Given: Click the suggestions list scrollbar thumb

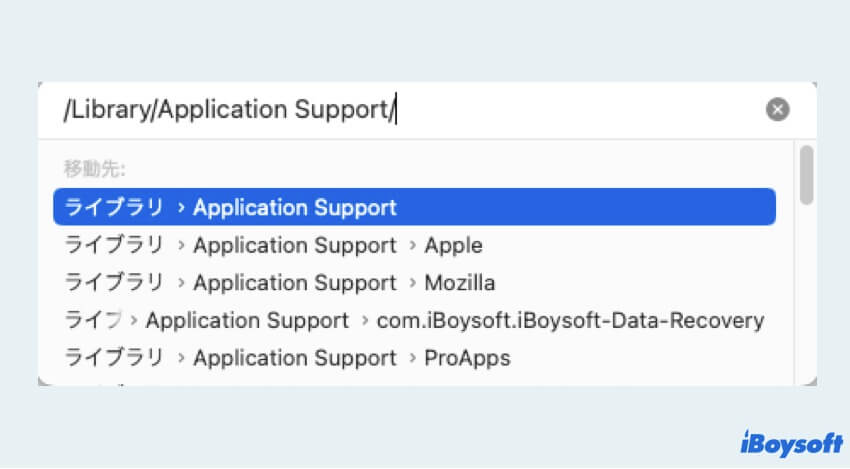Looking at the screenshot, I should tap(806, 175).
